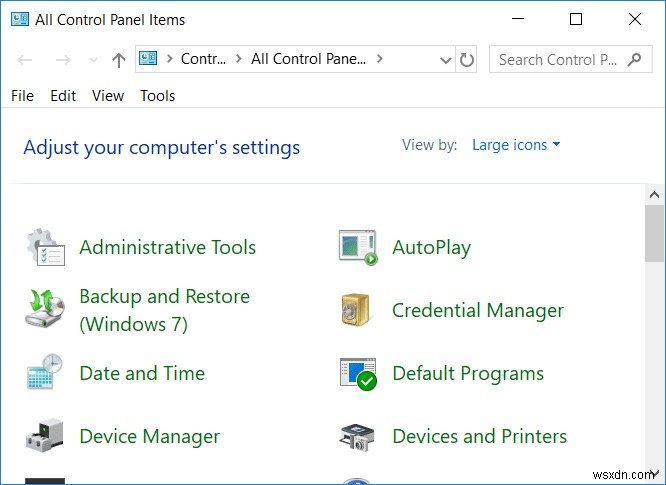Image resolution: width=666 pixels, height=485 pixels.
Task: Refresh the Control Panel view
Action: pos(467,60)
